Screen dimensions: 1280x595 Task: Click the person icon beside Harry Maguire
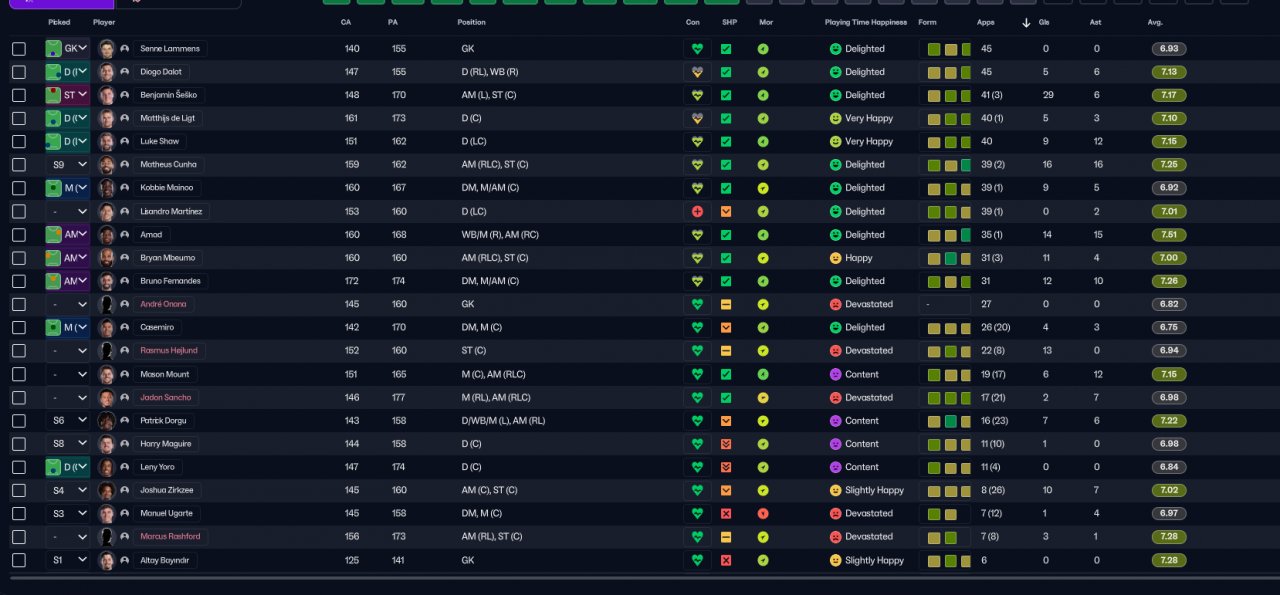point(124,444)
